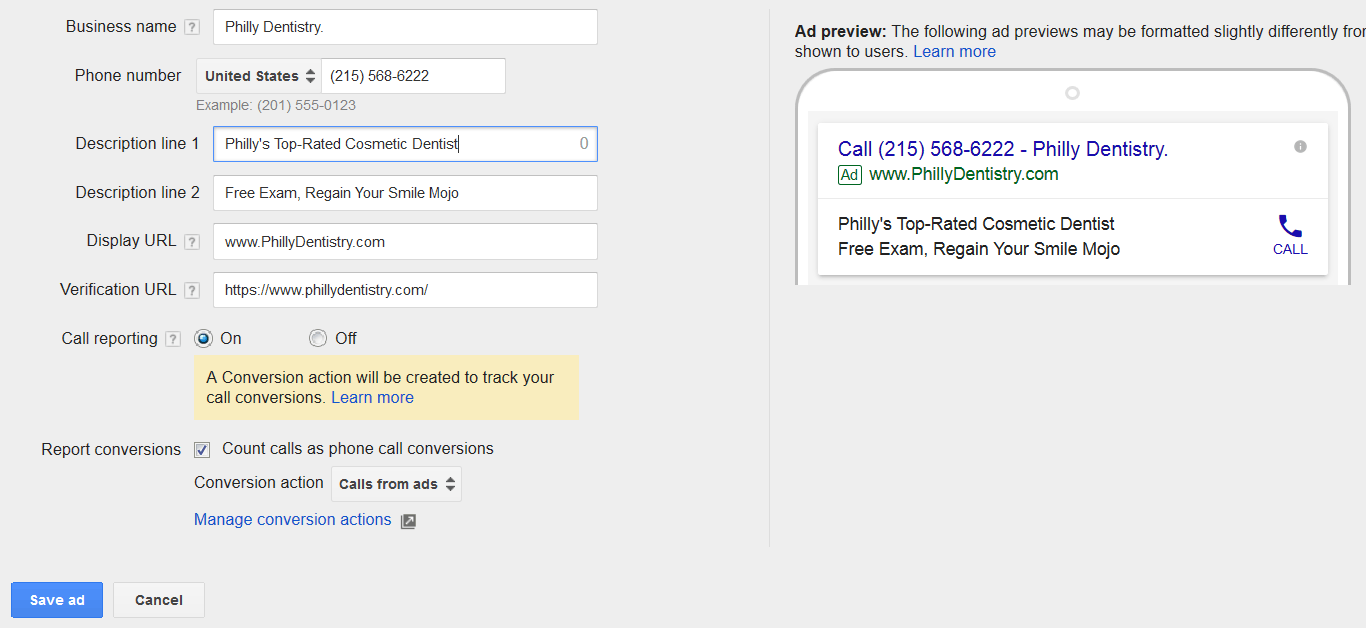Follow Learn more link in yellow notice
This screenshot has height=628, width=1366.
(x=372, y=398)
